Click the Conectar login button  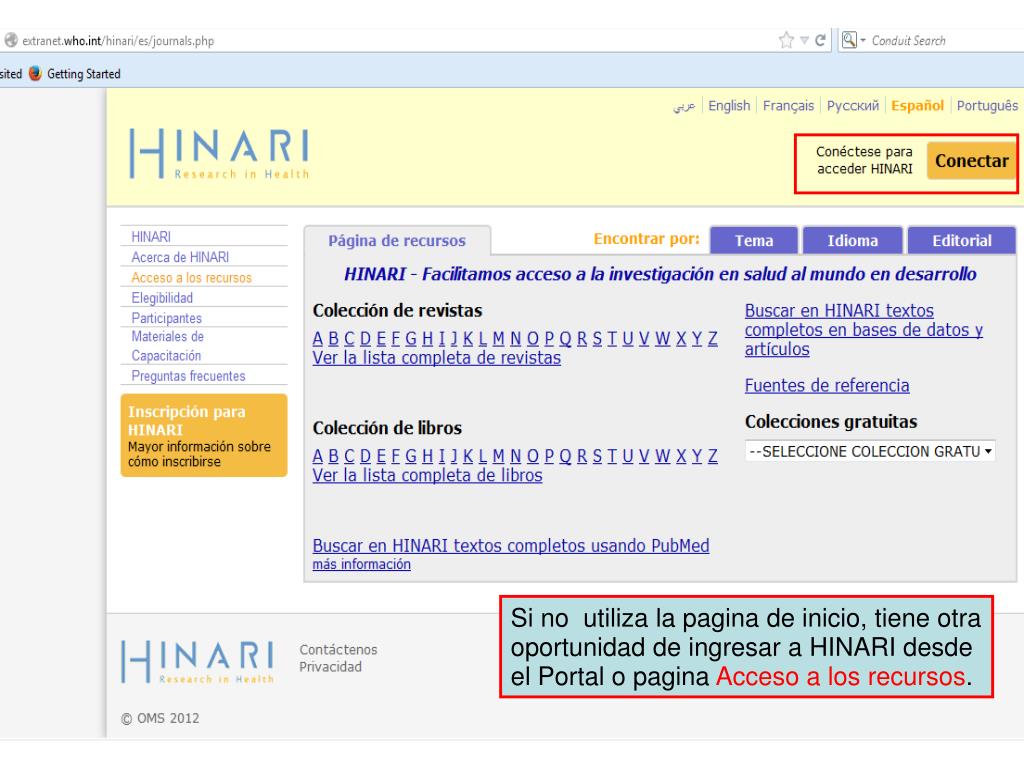[x=971, y=161]
